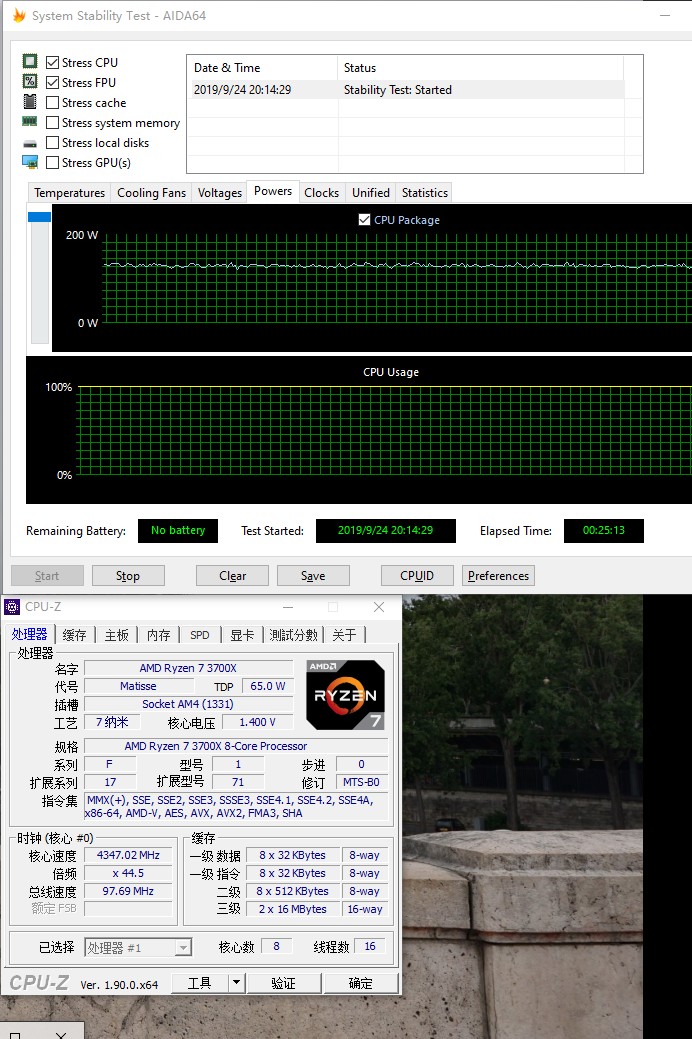Show the Statistics tab

424,193
